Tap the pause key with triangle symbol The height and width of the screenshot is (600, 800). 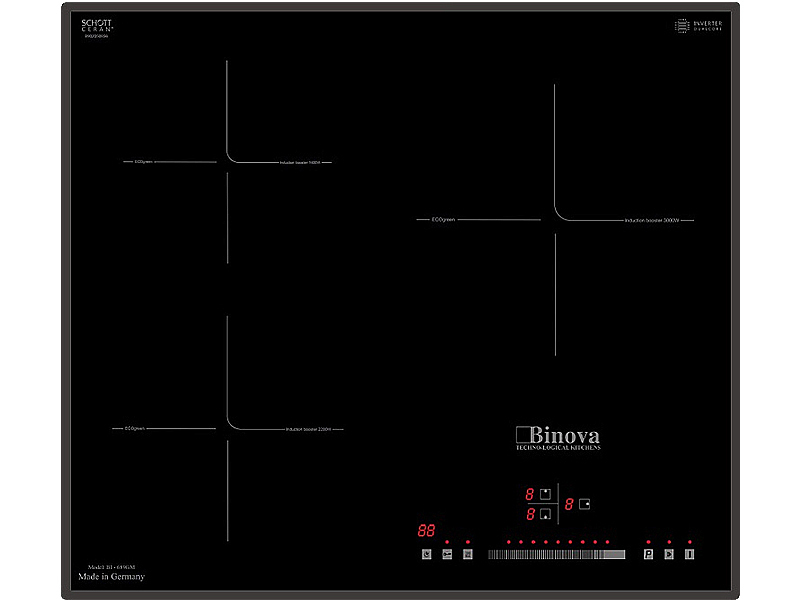click(x=669, y=554)
